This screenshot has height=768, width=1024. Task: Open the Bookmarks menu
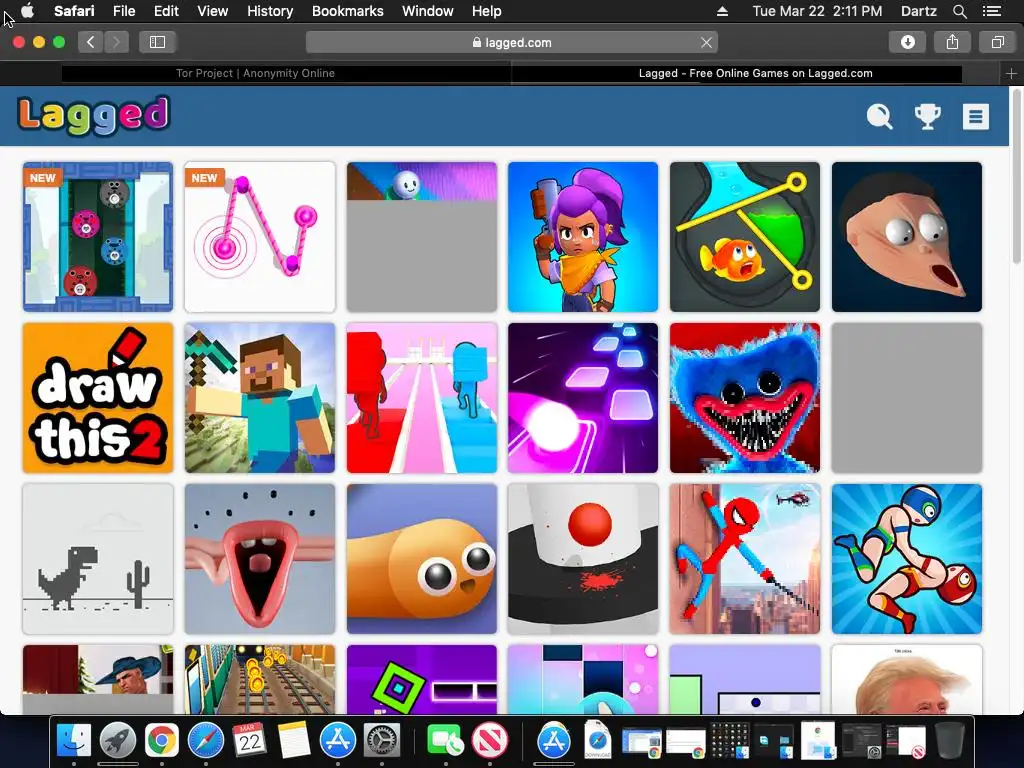click(347, 11)
